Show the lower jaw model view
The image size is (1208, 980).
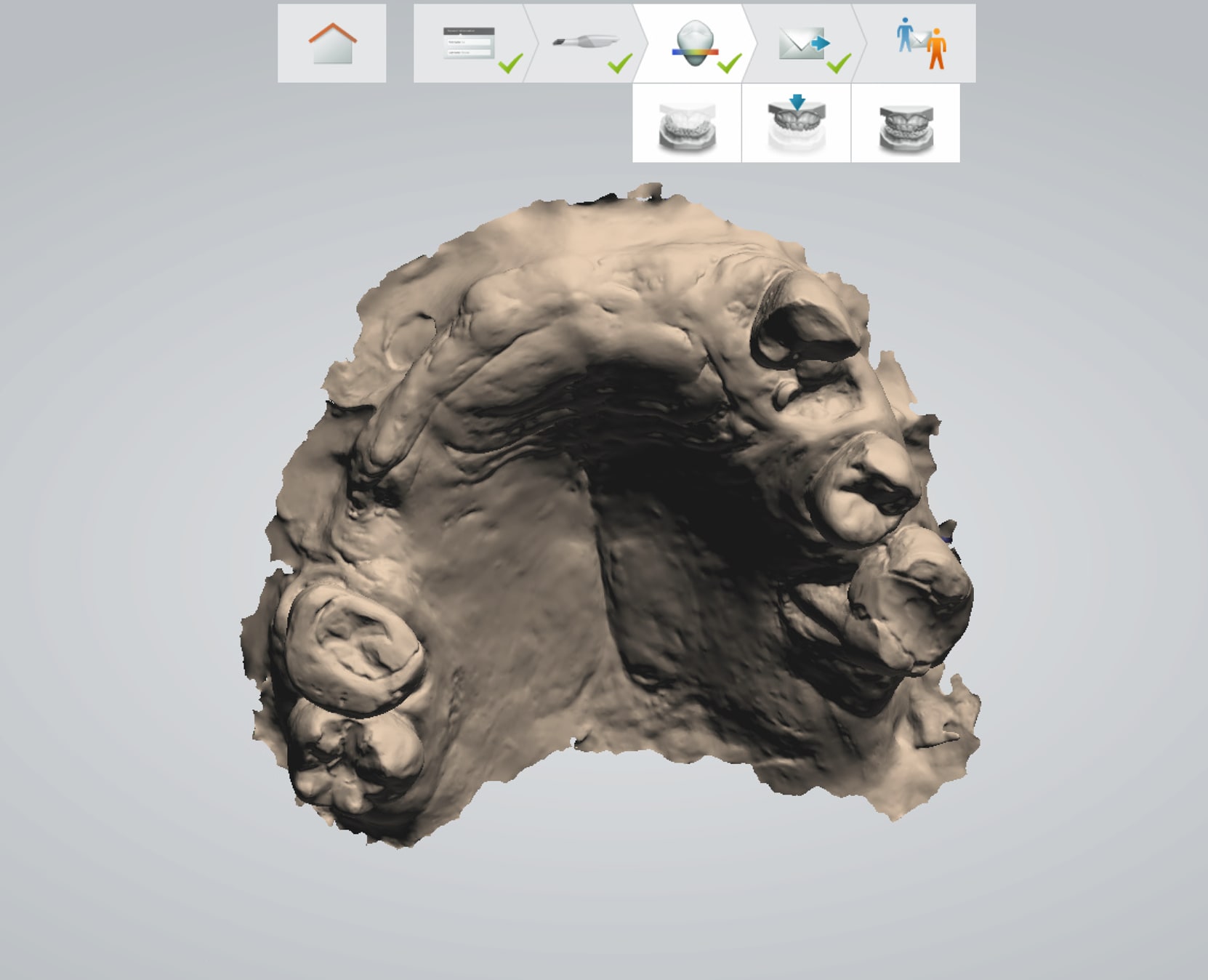pos(687,124)
